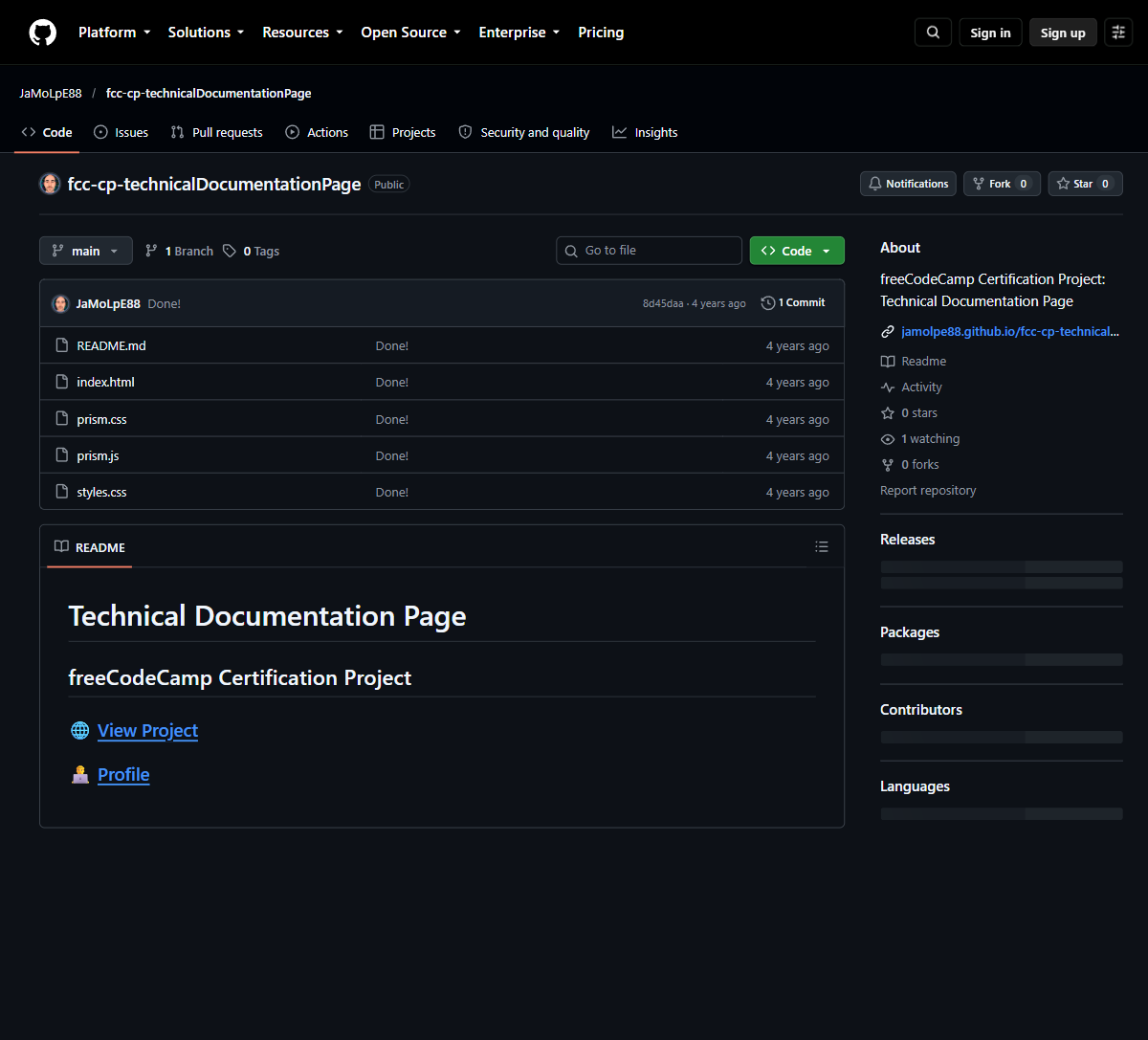The width and height of the screenshot is (1148, 1040).
Task: Click the prism.css file icon
Action: pyautogui.click(x=62, y=419)
